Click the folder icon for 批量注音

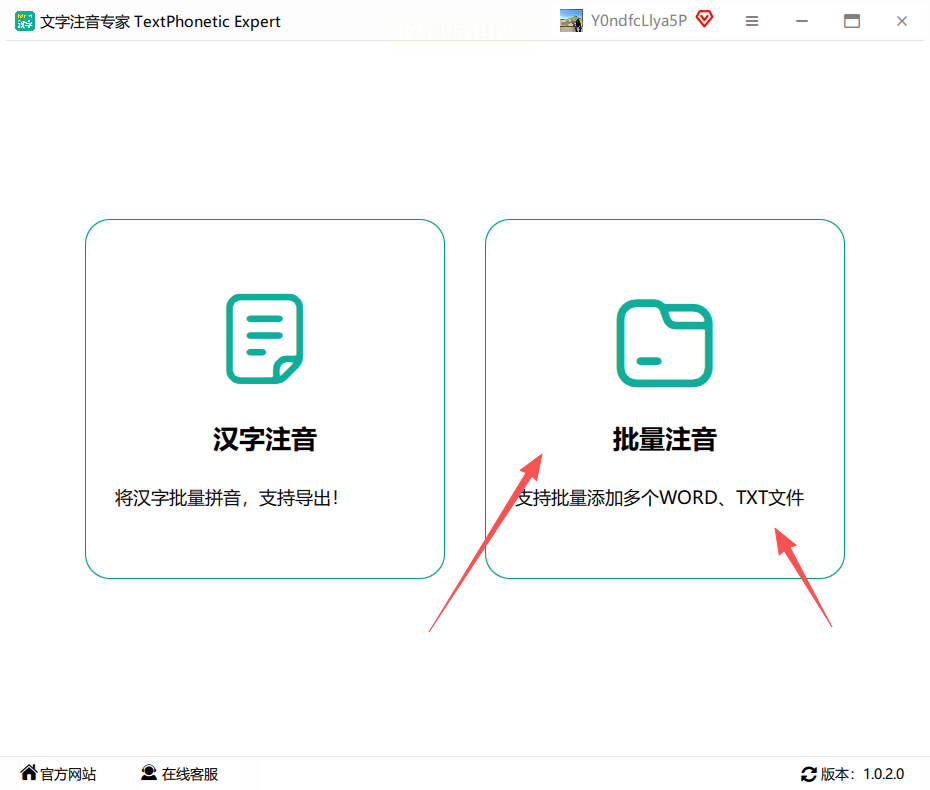point(664,343)
